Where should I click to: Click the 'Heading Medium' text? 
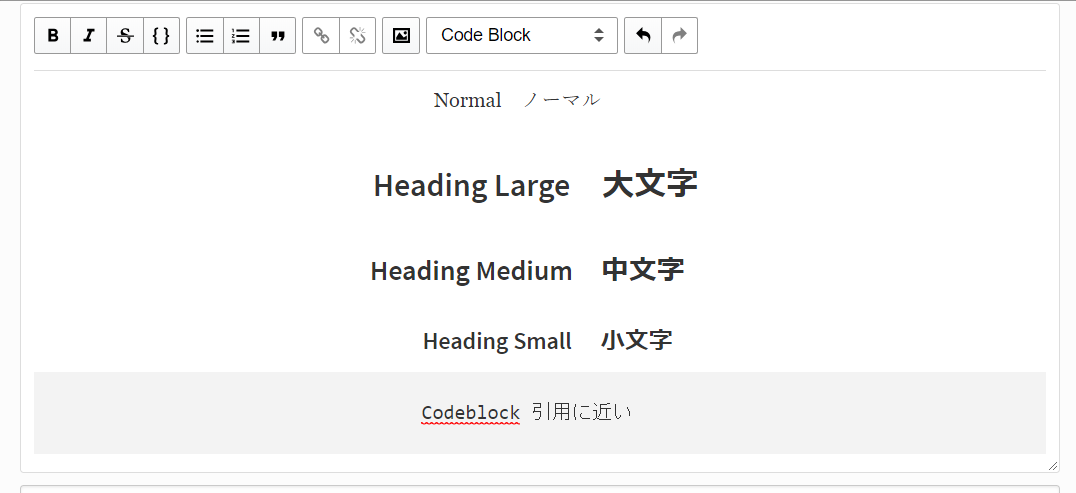pyautogui.click(x=471, y=271)
